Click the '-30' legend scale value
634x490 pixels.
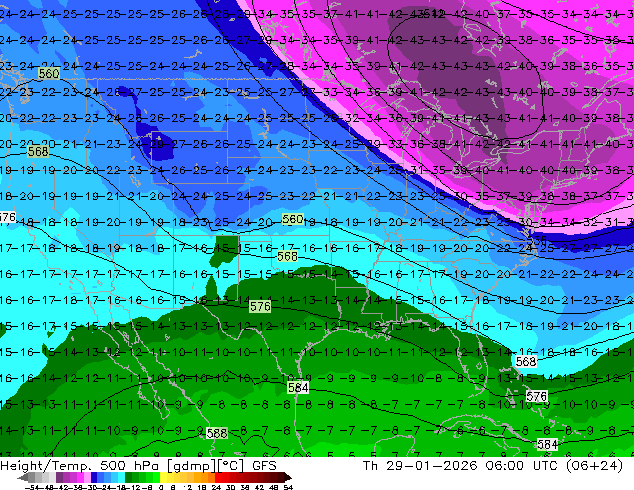[x=93, y=487]
